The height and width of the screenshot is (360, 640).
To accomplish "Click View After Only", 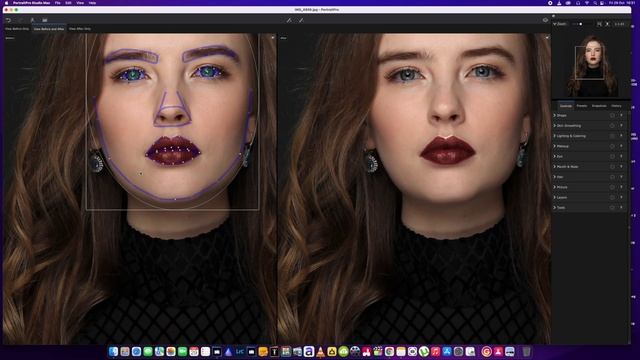I will (x=80, y=29).
